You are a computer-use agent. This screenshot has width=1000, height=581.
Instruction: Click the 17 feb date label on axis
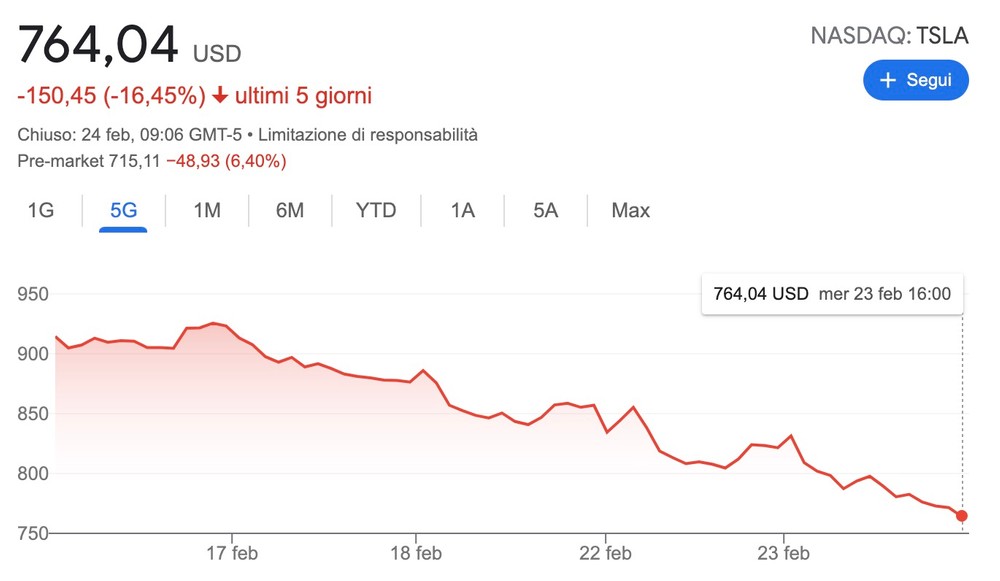pos(232,553)
